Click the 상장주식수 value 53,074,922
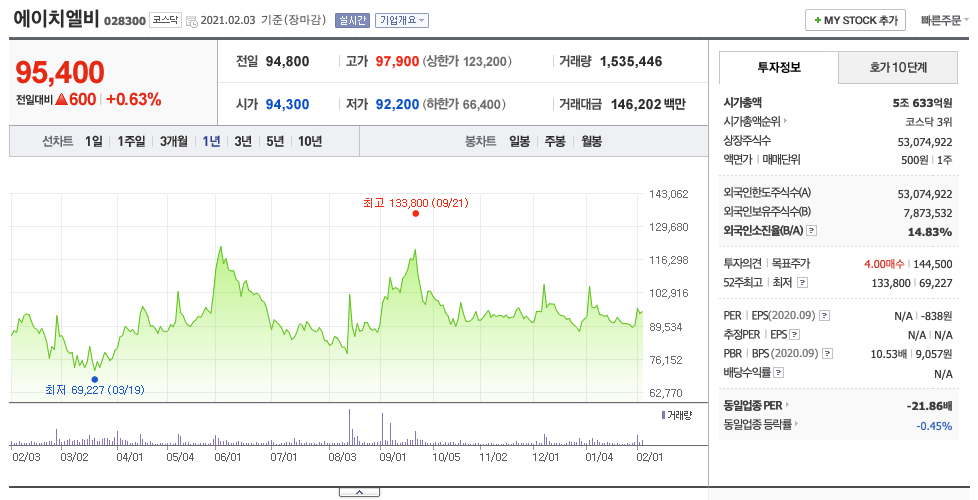The width and height of the screenshot is (978, 500). tap(925, 142)
